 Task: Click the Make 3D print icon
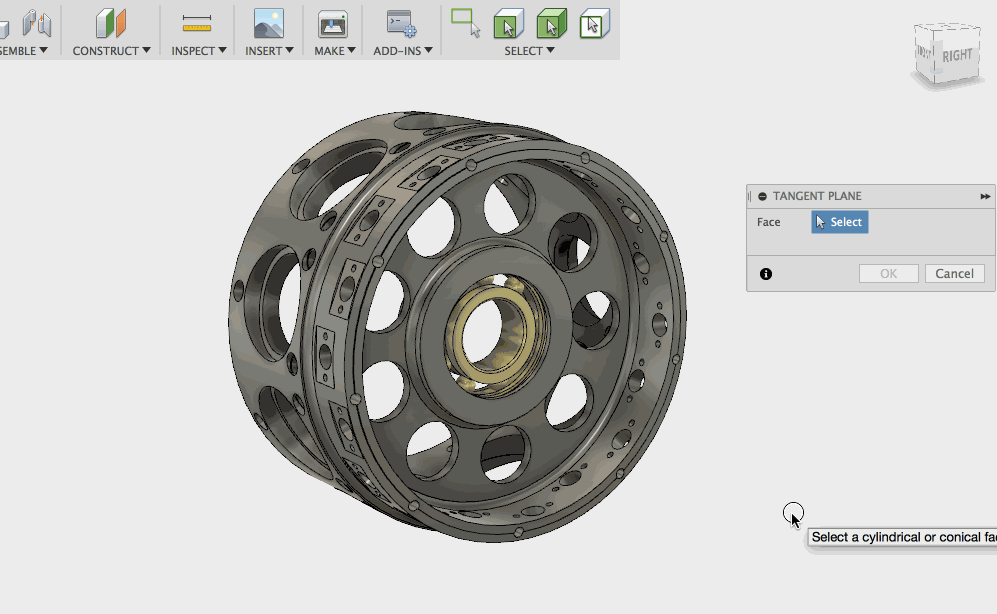pos(332,23)
